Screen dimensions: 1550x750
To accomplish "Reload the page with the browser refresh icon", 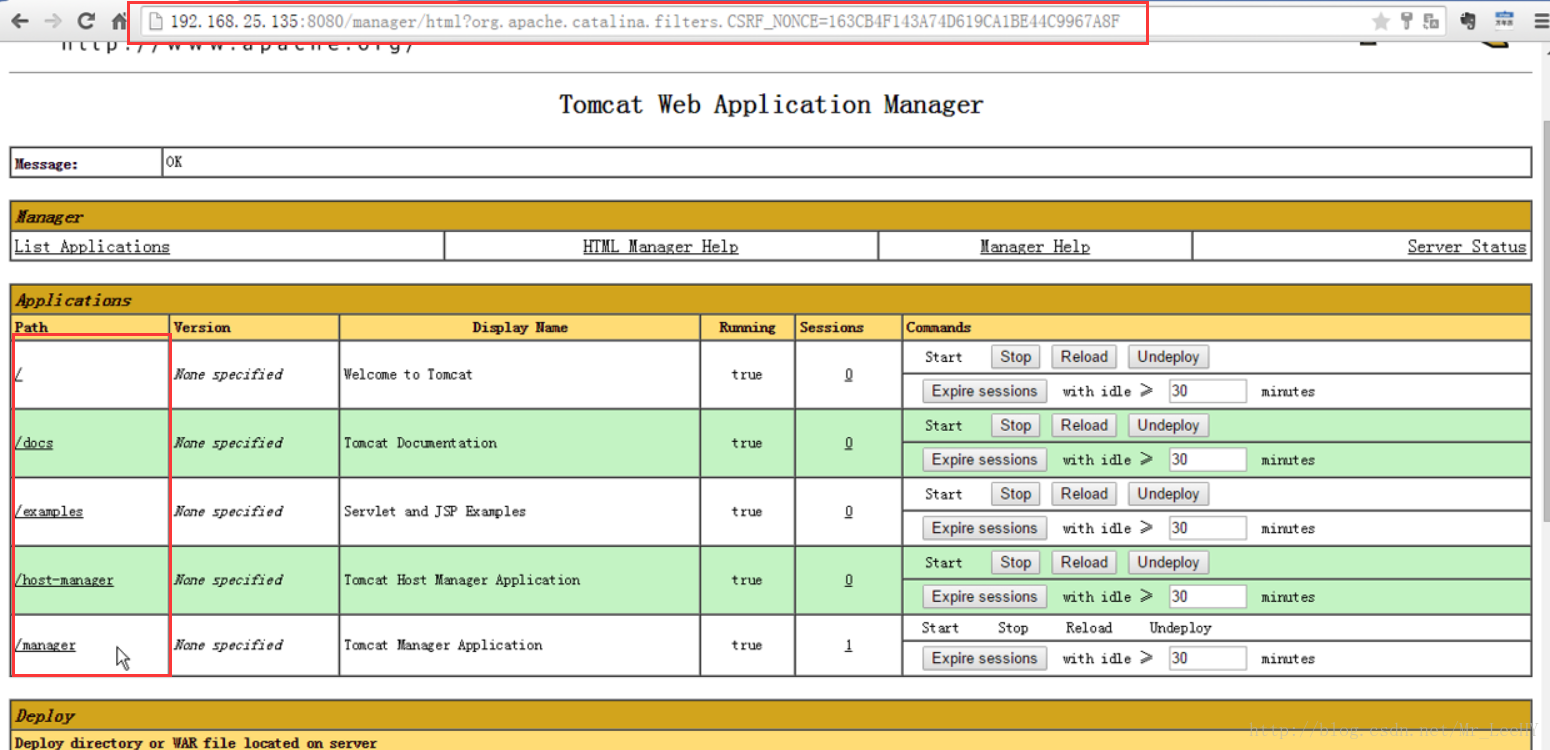I will pos(87,21).
